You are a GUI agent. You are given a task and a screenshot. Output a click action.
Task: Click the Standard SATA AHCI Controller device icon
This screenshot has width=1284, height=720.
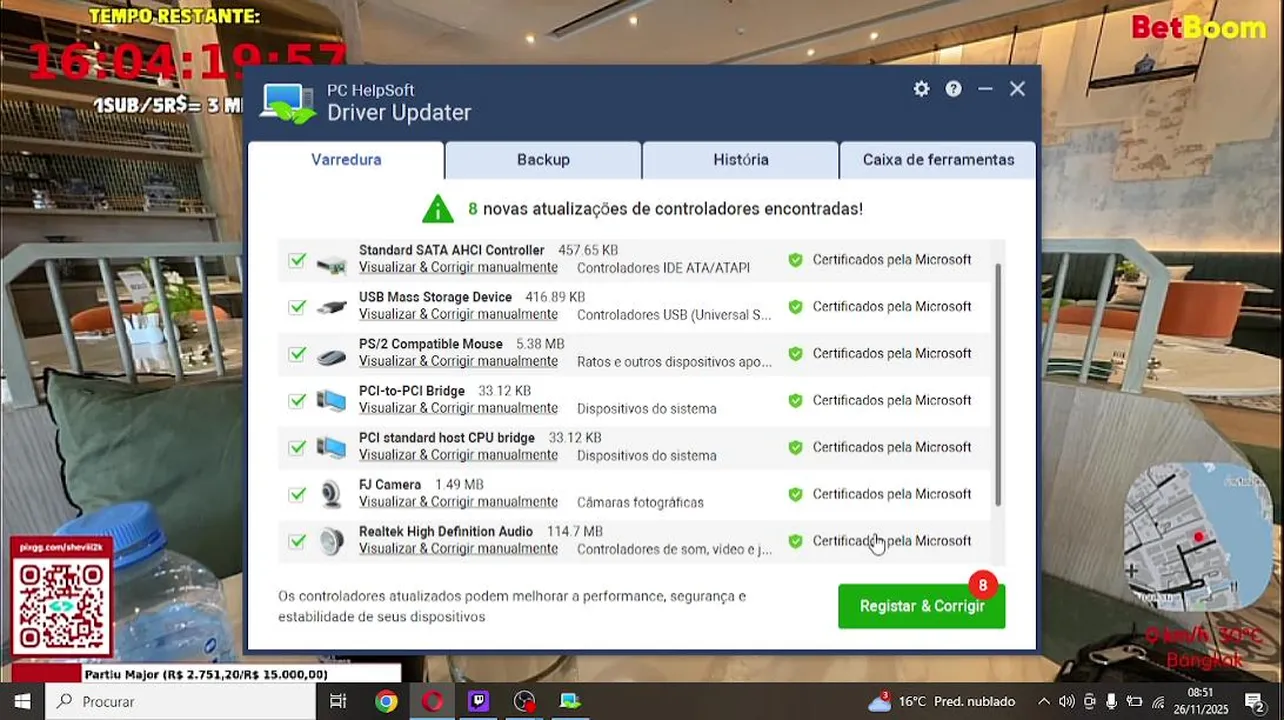pos(331,265)
